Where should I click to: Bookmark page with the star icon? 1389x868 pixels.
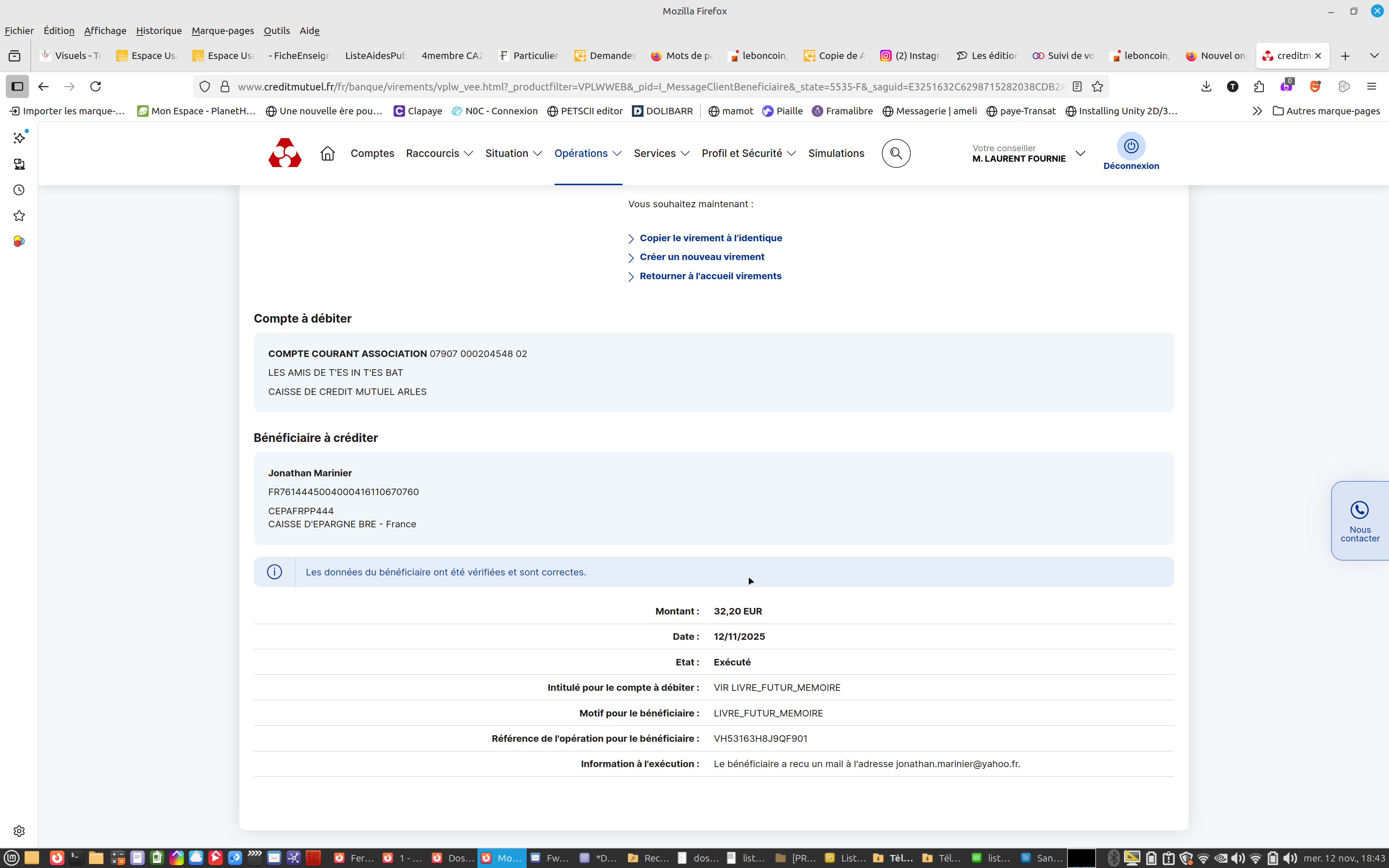1097,87
